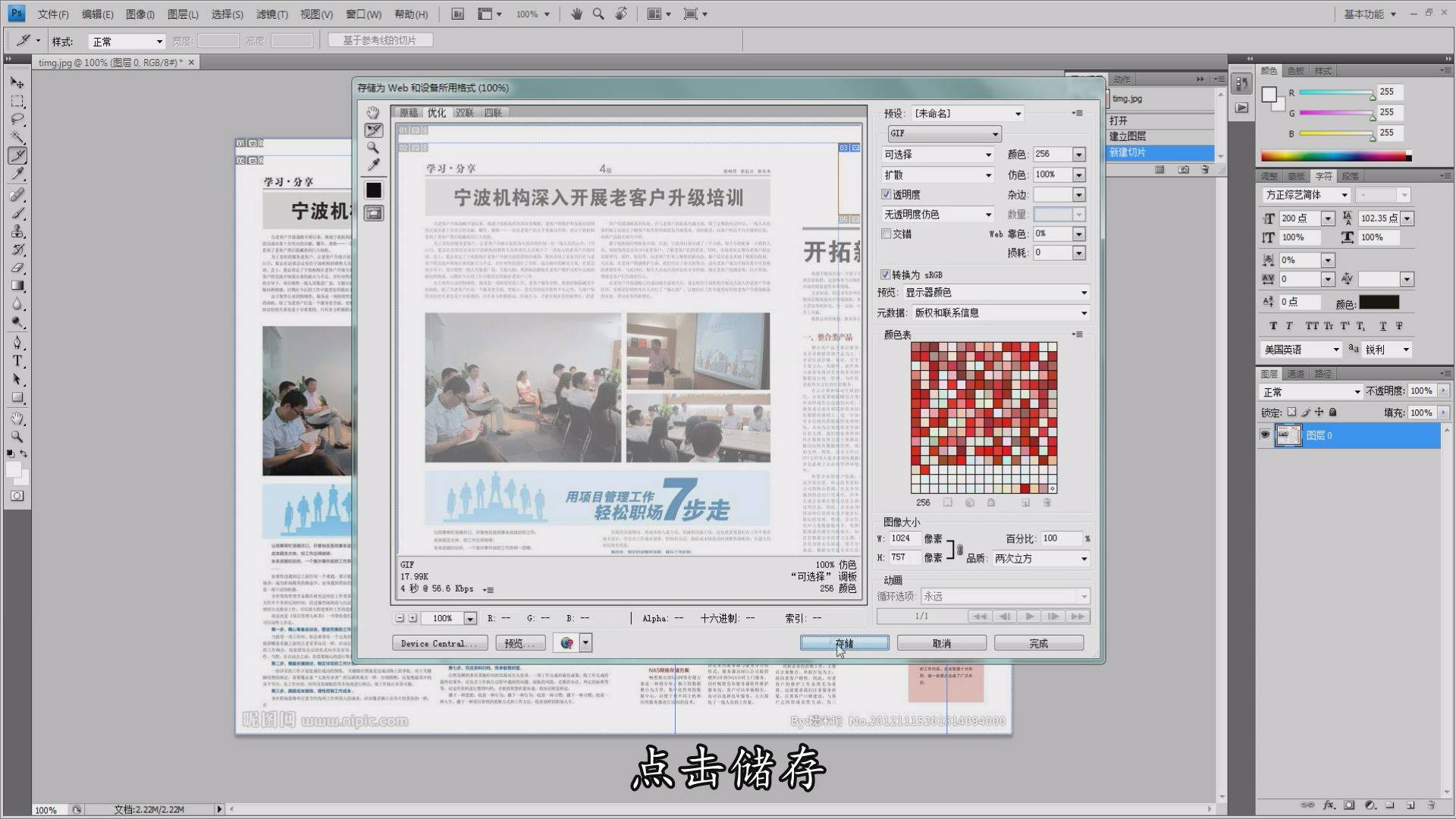Screen dimensions: 1456x819
Task: Open the color reduction dropdown 可选择
Action: [937, 155]
